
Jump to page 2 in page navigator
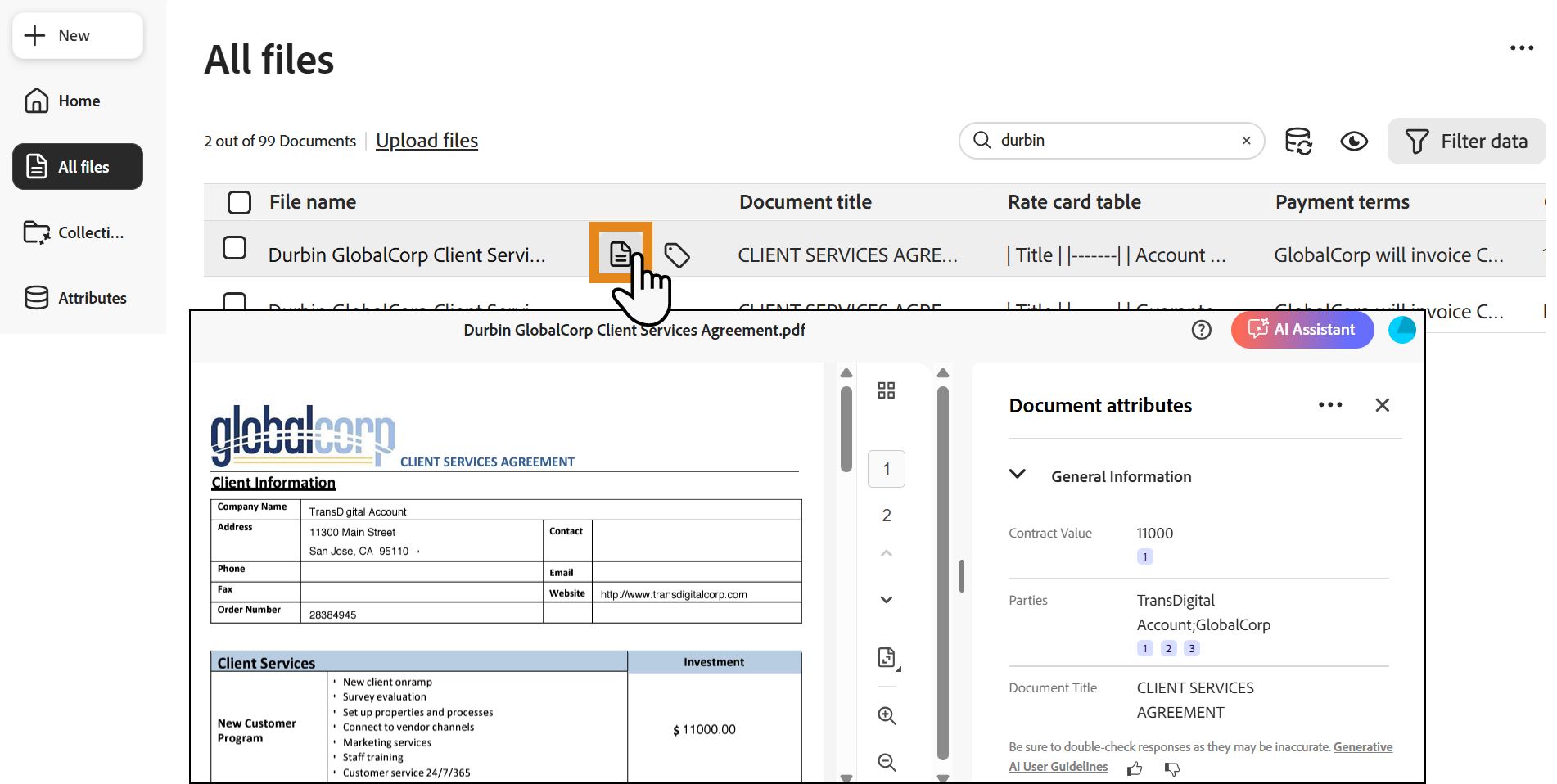point(887,516)
